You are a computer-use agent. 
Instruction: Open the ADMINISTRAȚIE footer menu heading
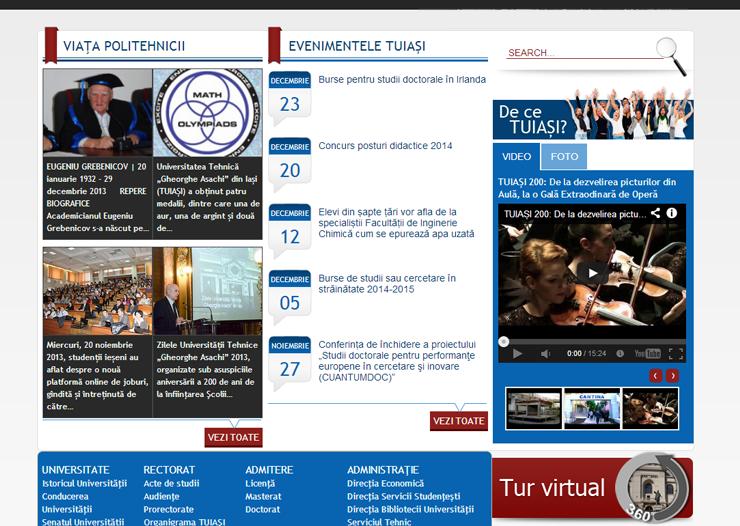(383, 470)
